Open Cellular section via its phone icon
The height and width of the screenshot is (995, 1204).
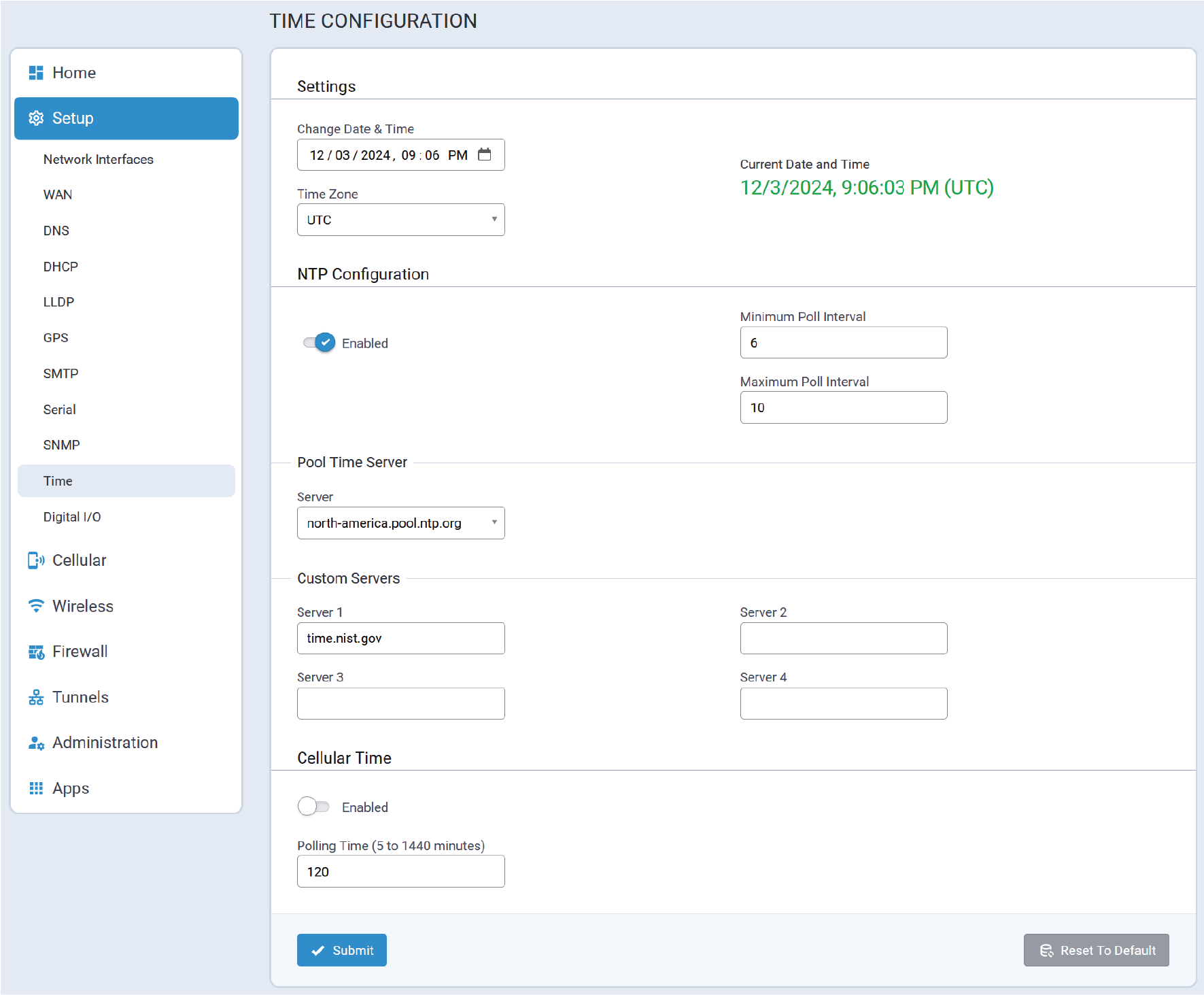point(36,560)
